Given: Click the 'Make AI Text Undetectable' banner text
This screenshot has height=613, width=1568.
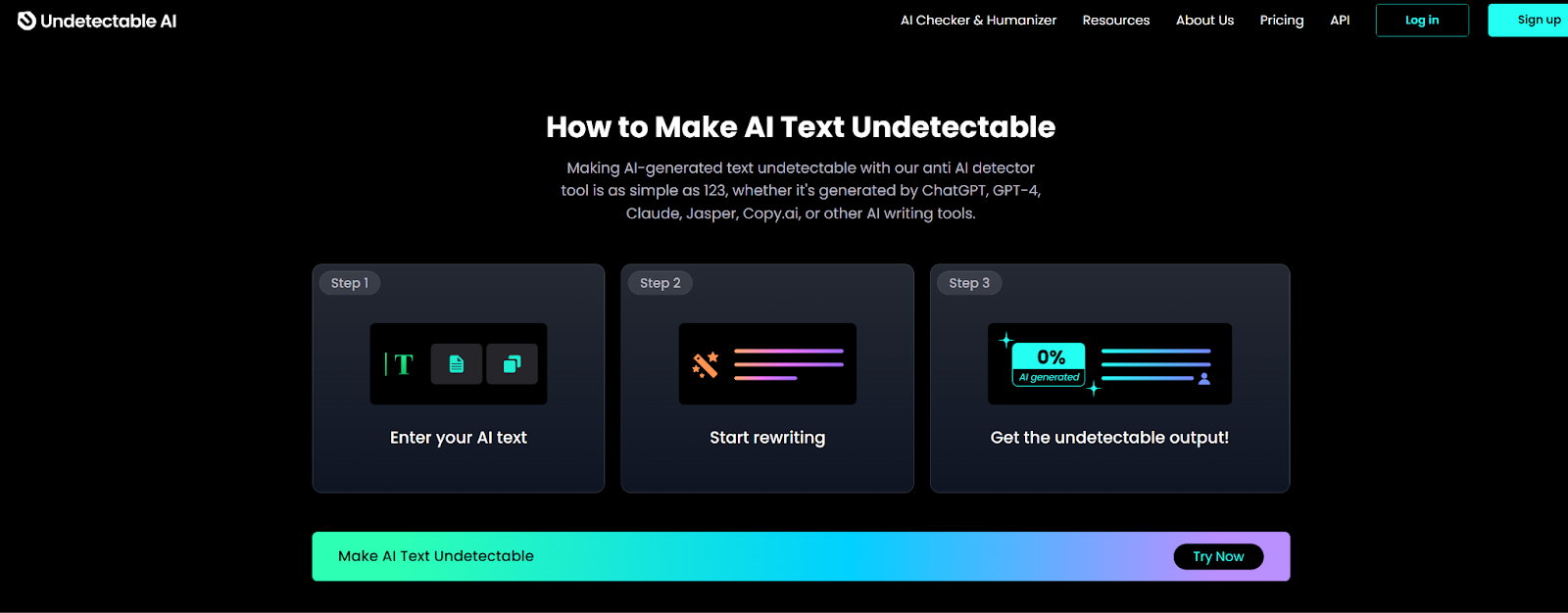Looking at the screenshot, I should (436, 556).
